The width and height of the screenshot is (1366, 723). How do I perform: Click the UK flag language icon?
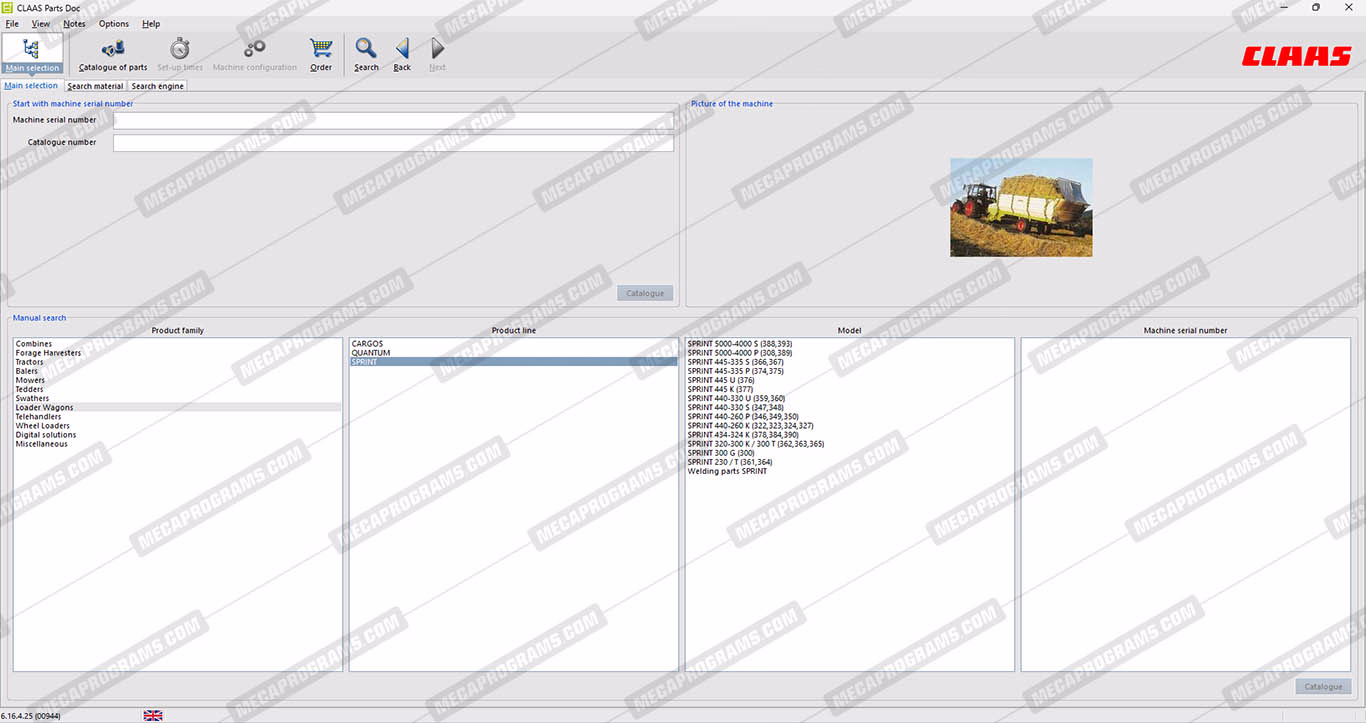click(153, 715)
